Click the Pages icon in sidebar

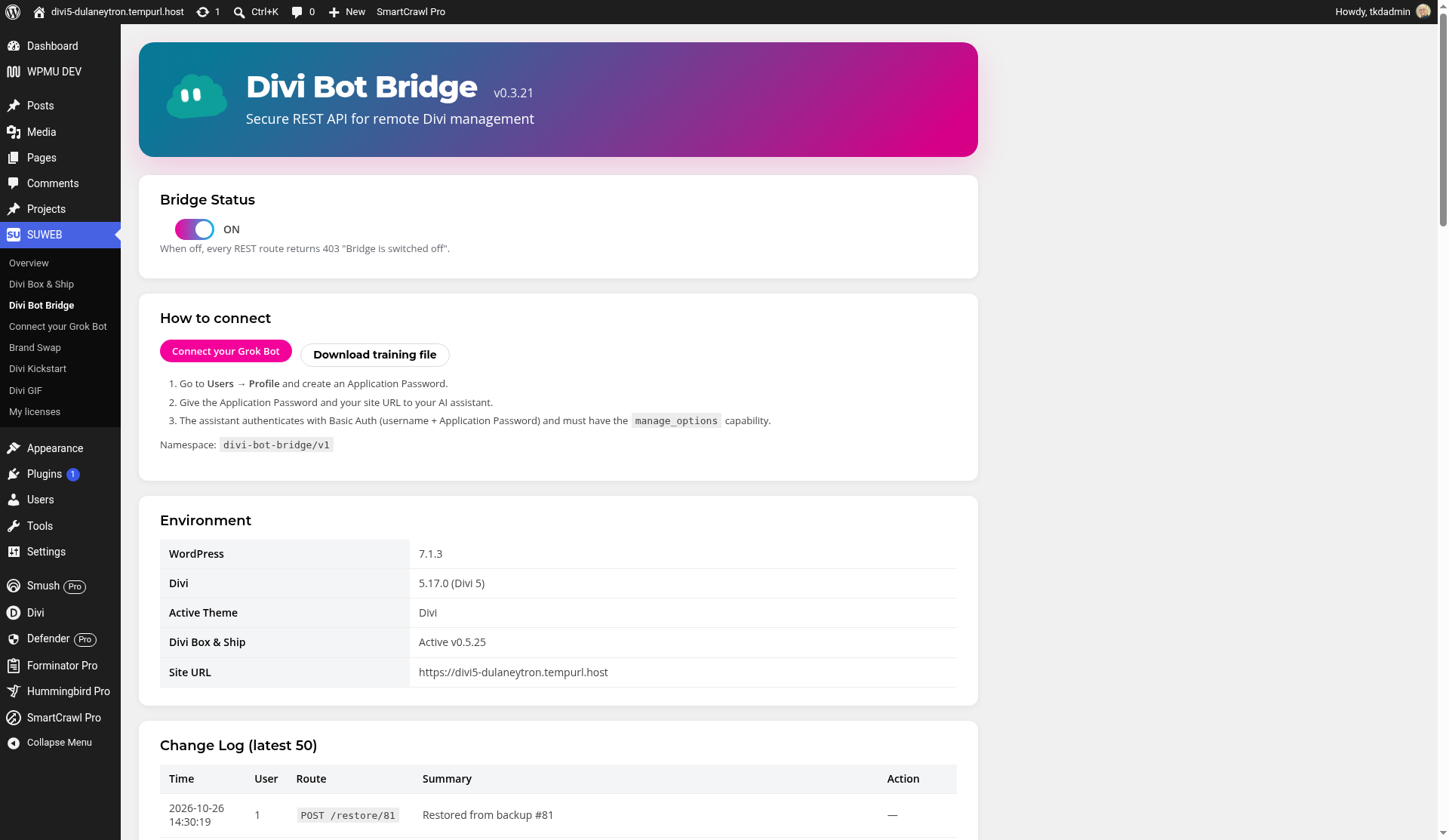point(14,158)
